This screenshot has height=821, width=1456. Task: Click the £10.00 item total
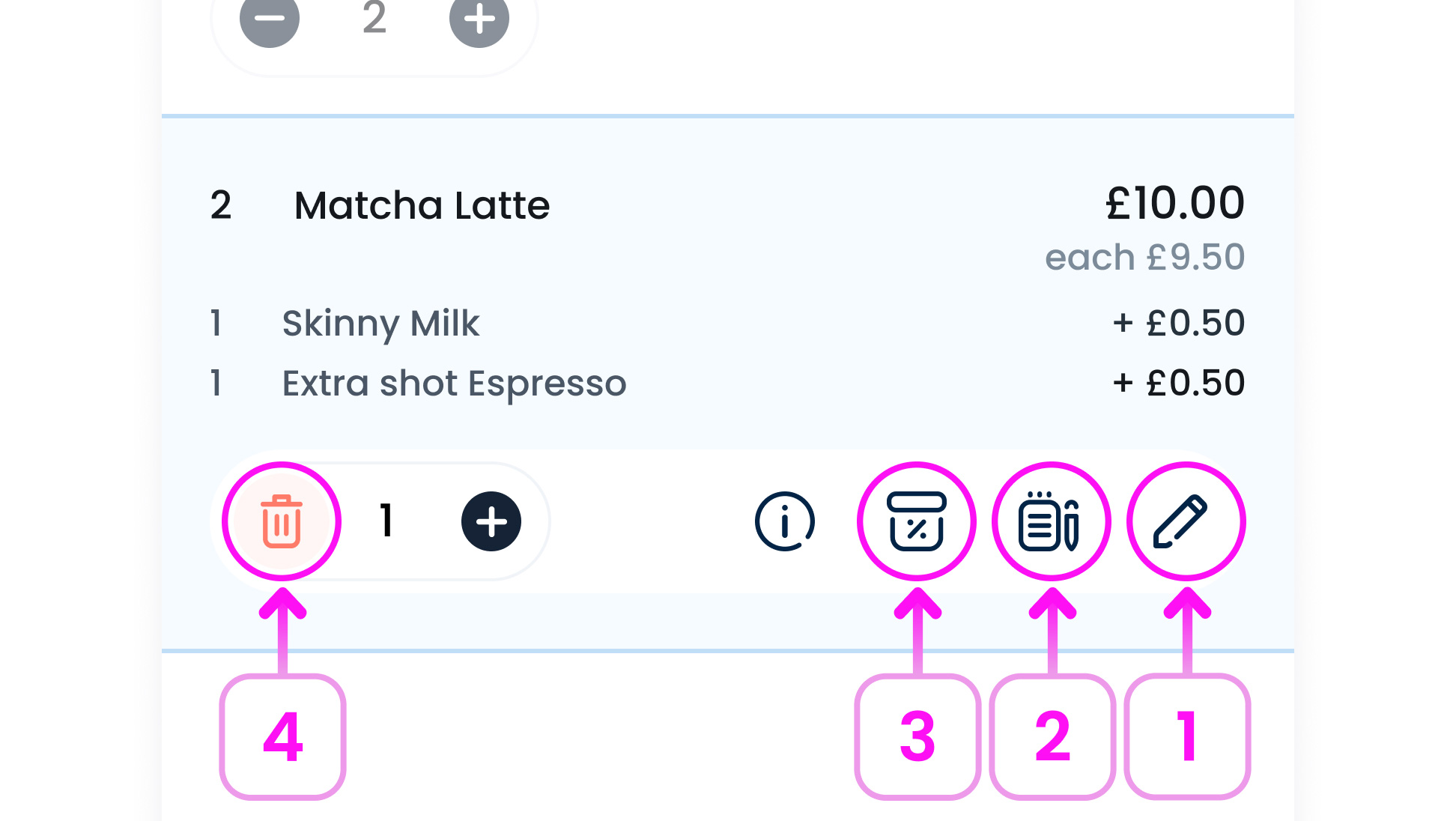click(1174, 204)
